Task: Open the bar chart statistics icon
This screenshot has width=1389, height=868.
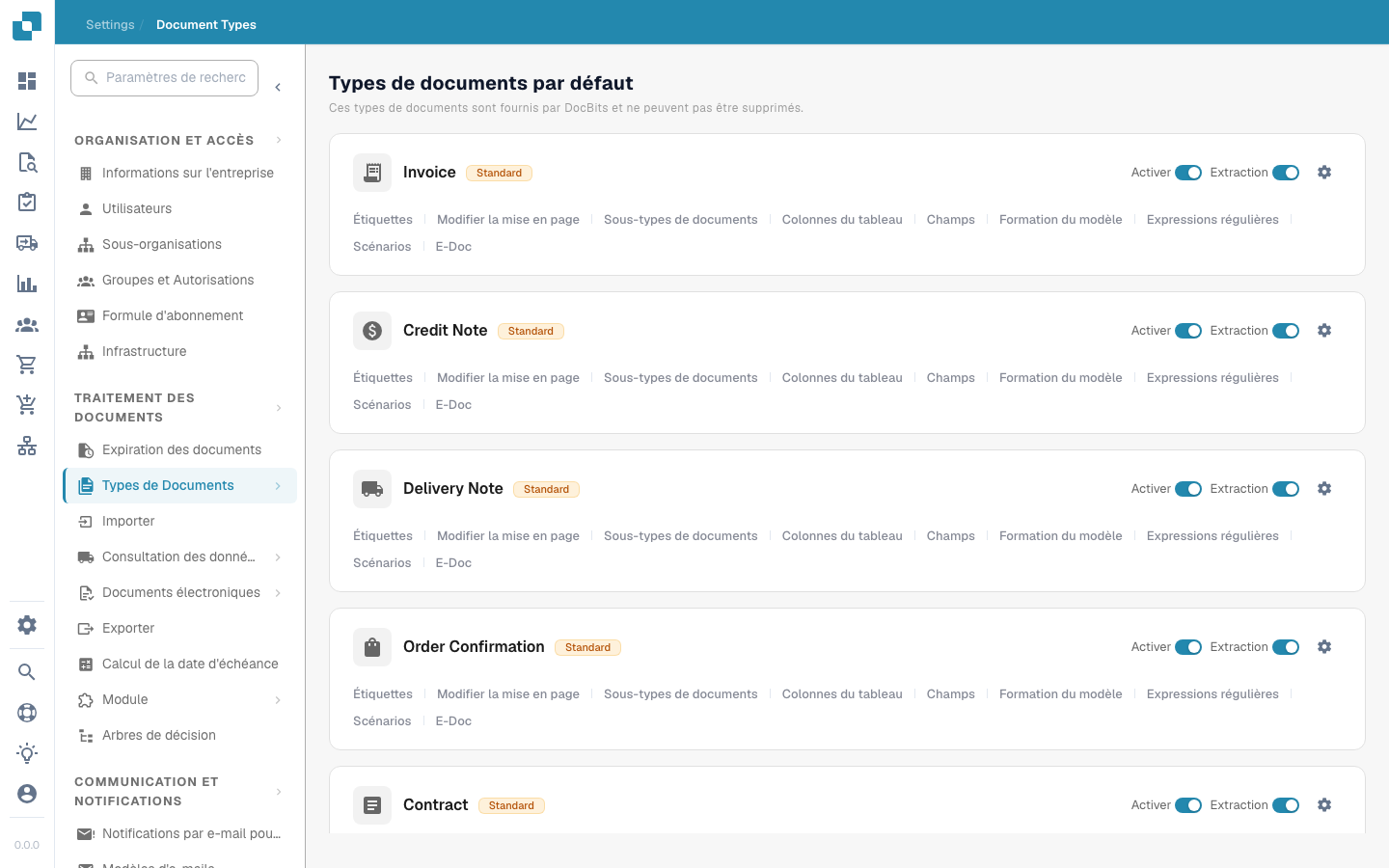Action: tap(27, 284)
